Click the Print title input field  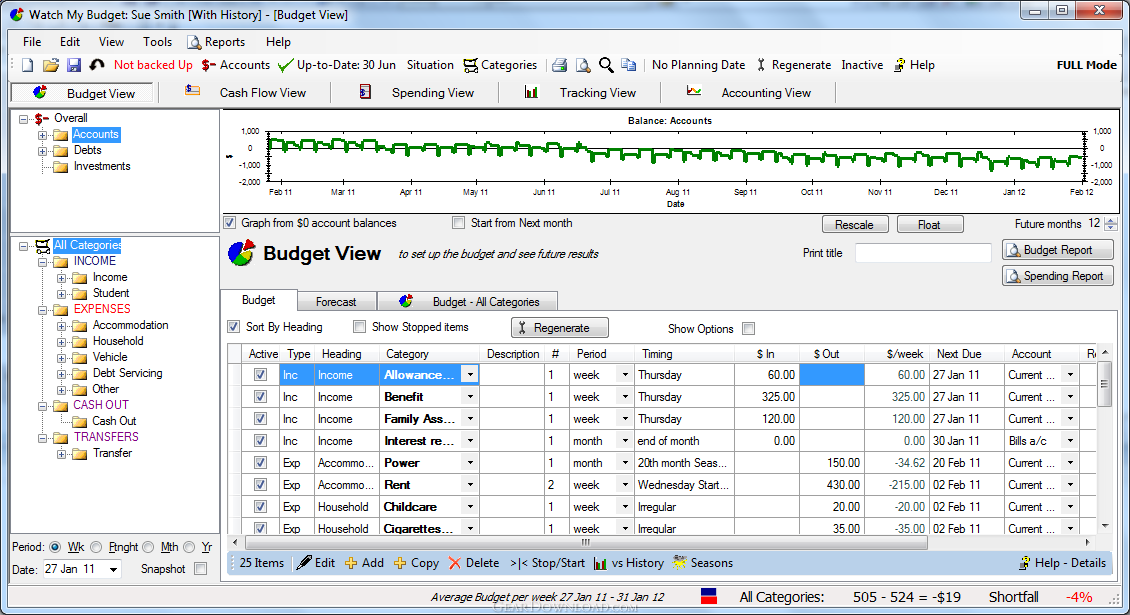pyautogui.click(x=923, y=253)
